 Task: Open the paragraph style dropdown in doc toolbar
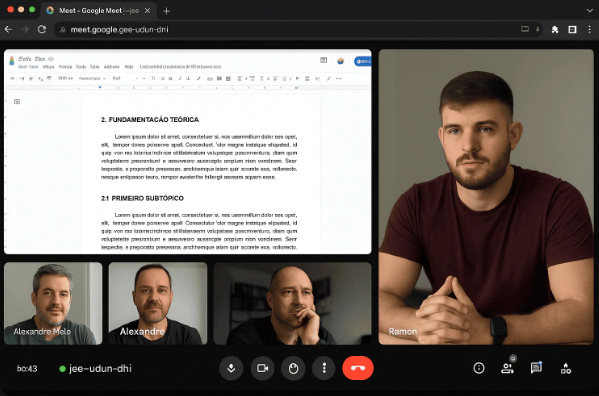92,78
